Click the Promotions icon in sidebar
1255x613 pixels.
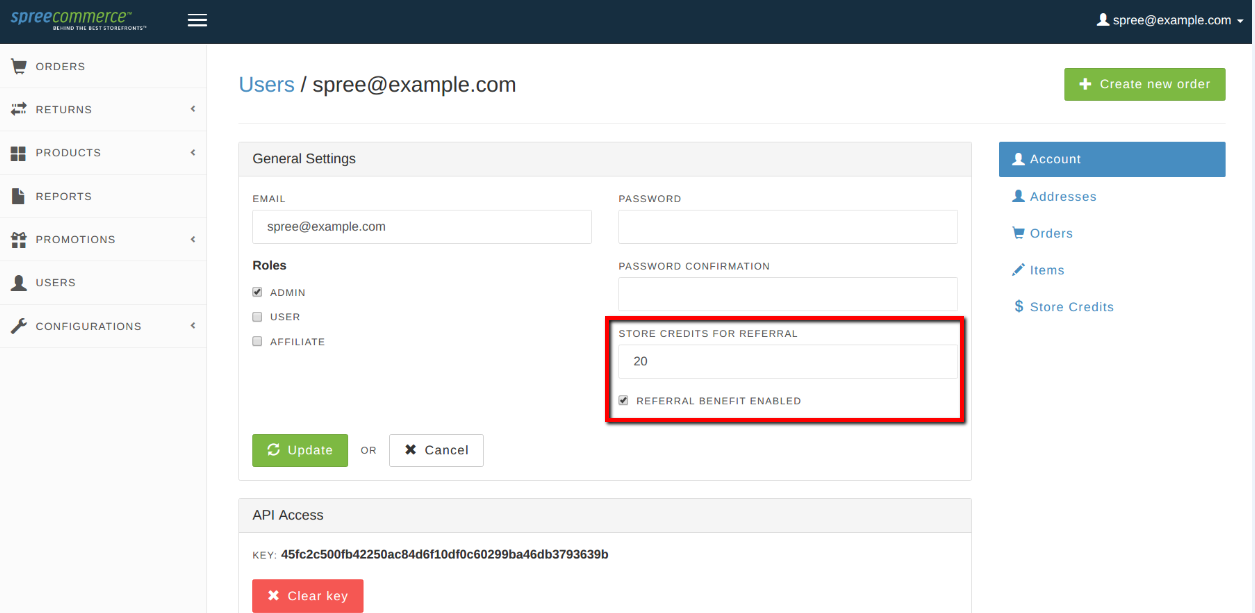pyautogui.click(x=18, y=239)
